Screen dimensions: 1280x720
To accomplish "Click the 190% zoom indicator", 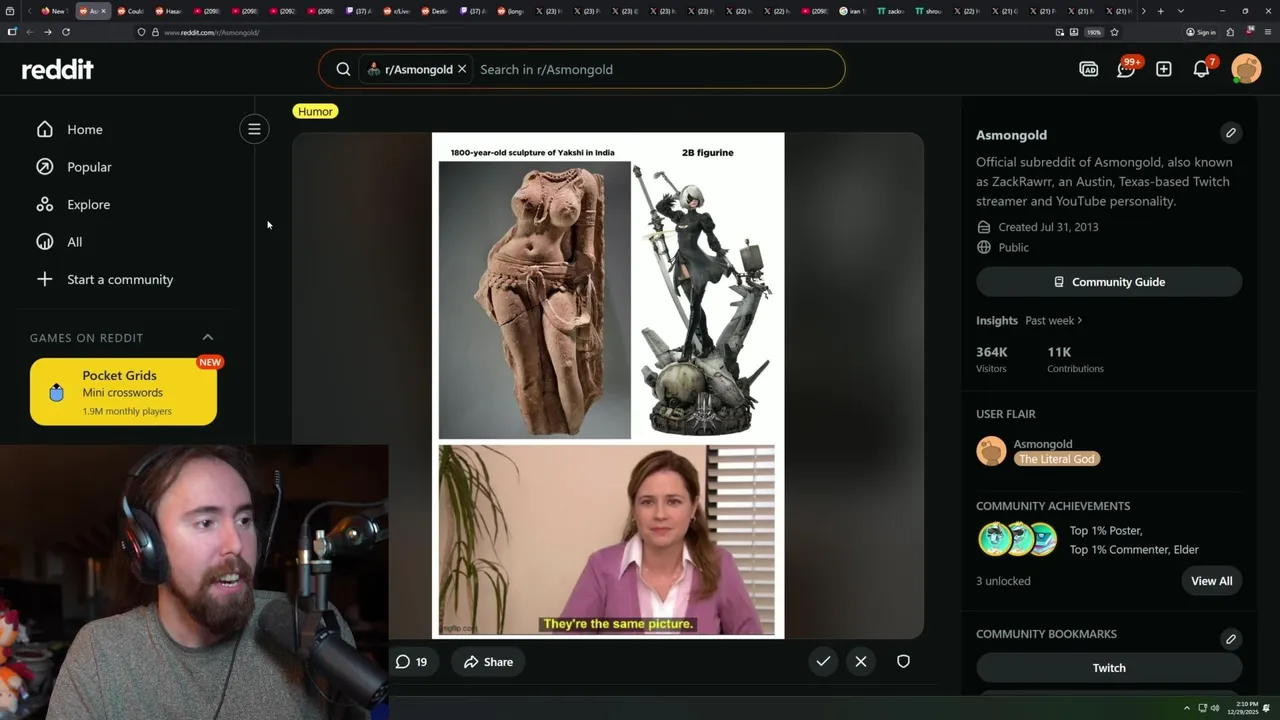I will (1094, 32).
